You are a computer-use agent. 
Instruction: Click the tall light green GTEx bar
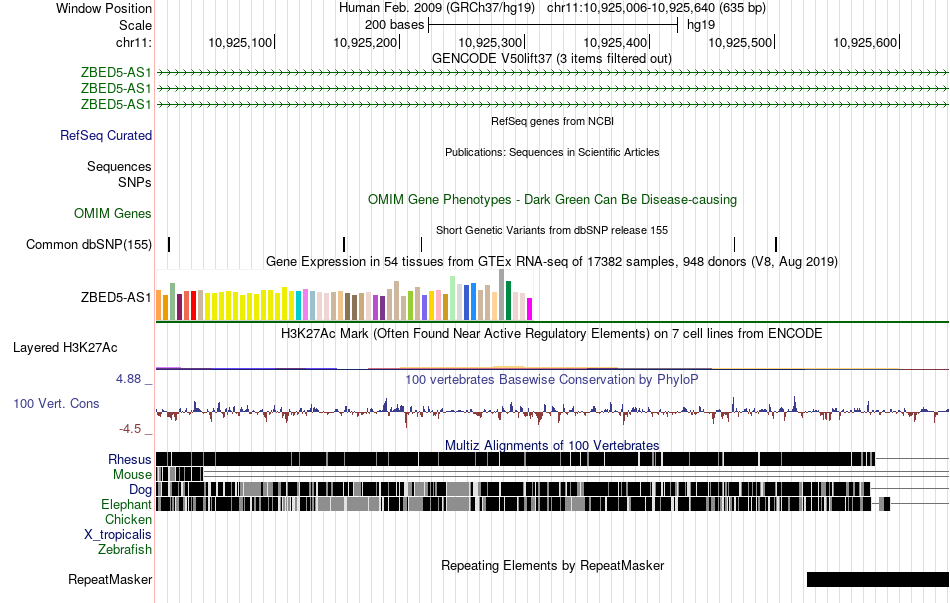coord(453,298)
